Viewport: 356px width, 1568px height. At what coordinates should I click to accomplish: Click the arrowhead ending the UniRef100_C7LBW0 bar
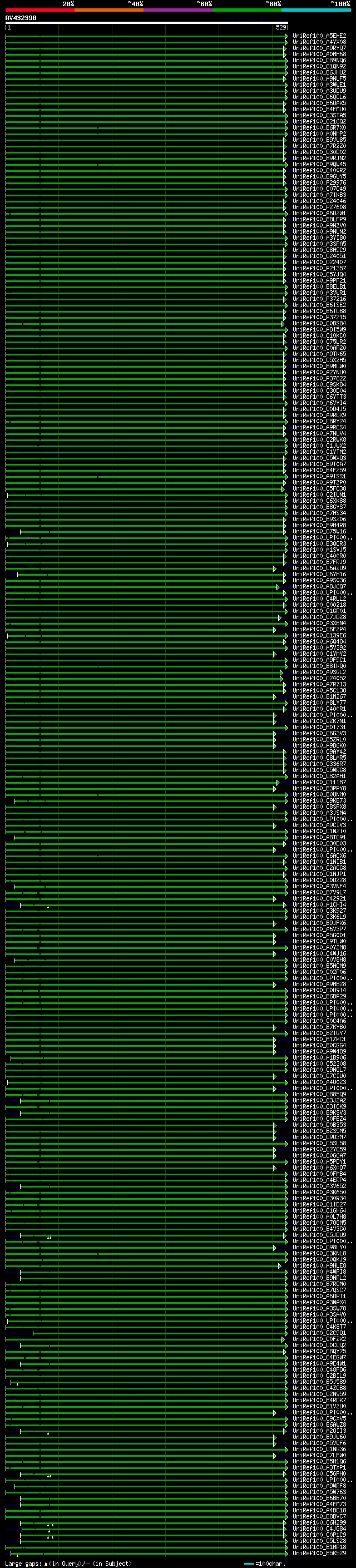pyautogui.click(x=274, y=1456)
